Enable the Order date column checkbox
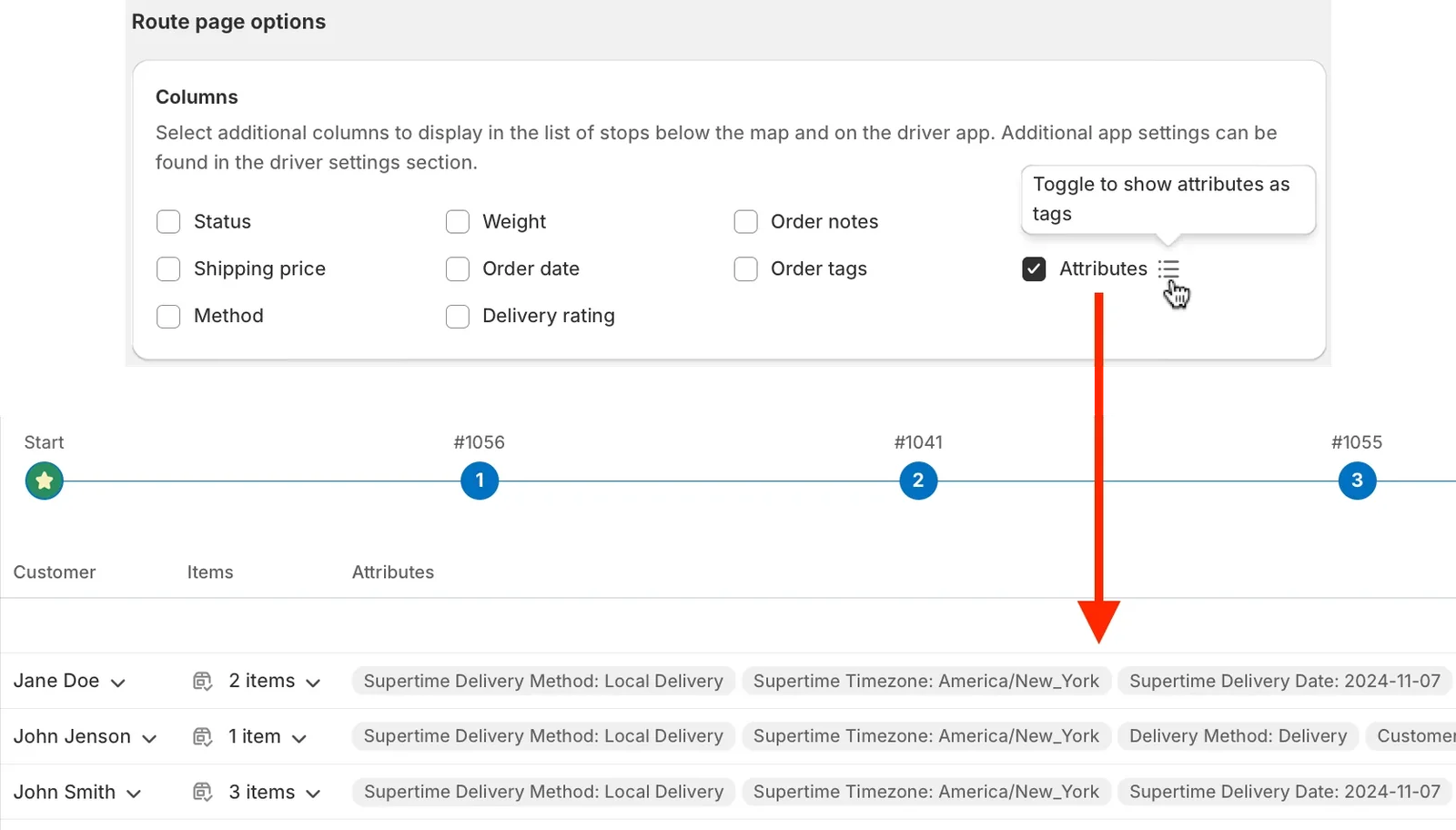The image size is (1456, 830). pos(458,269)
